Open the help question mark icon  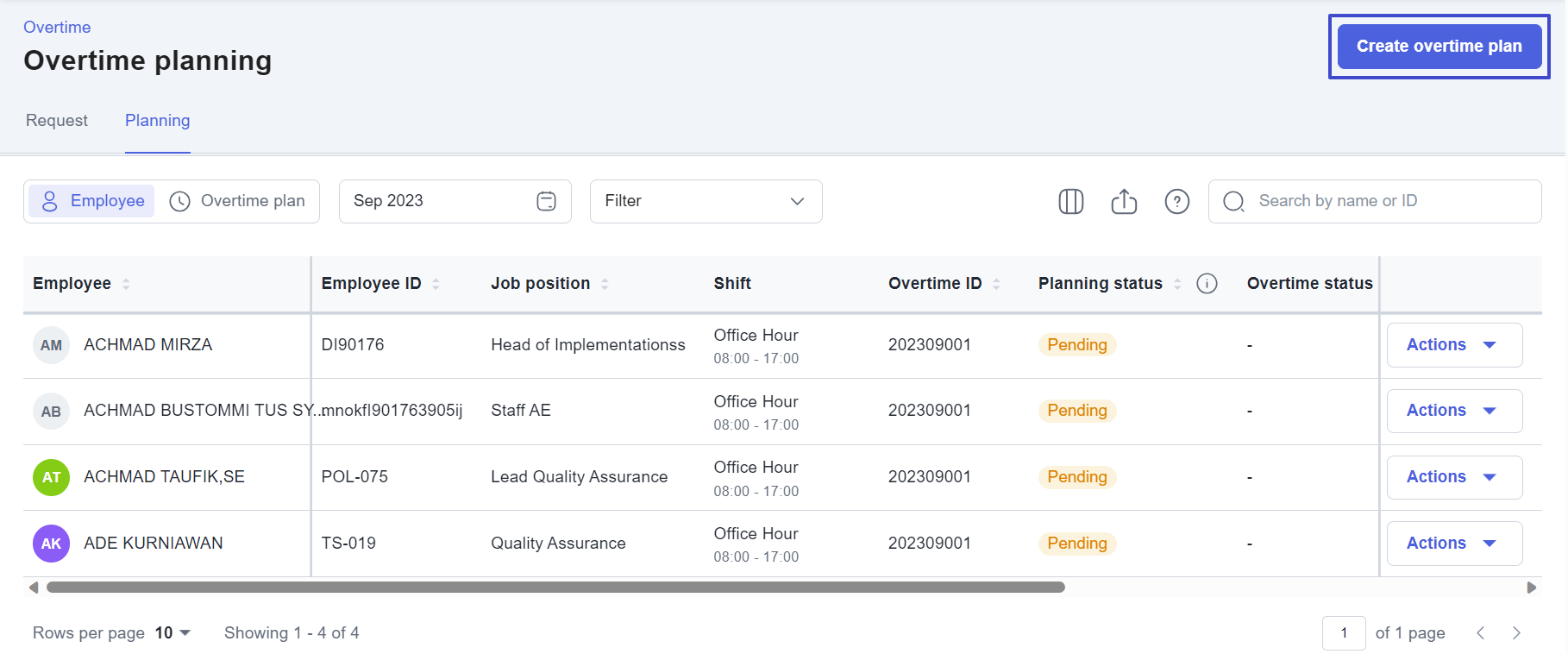pos(1176,201)
